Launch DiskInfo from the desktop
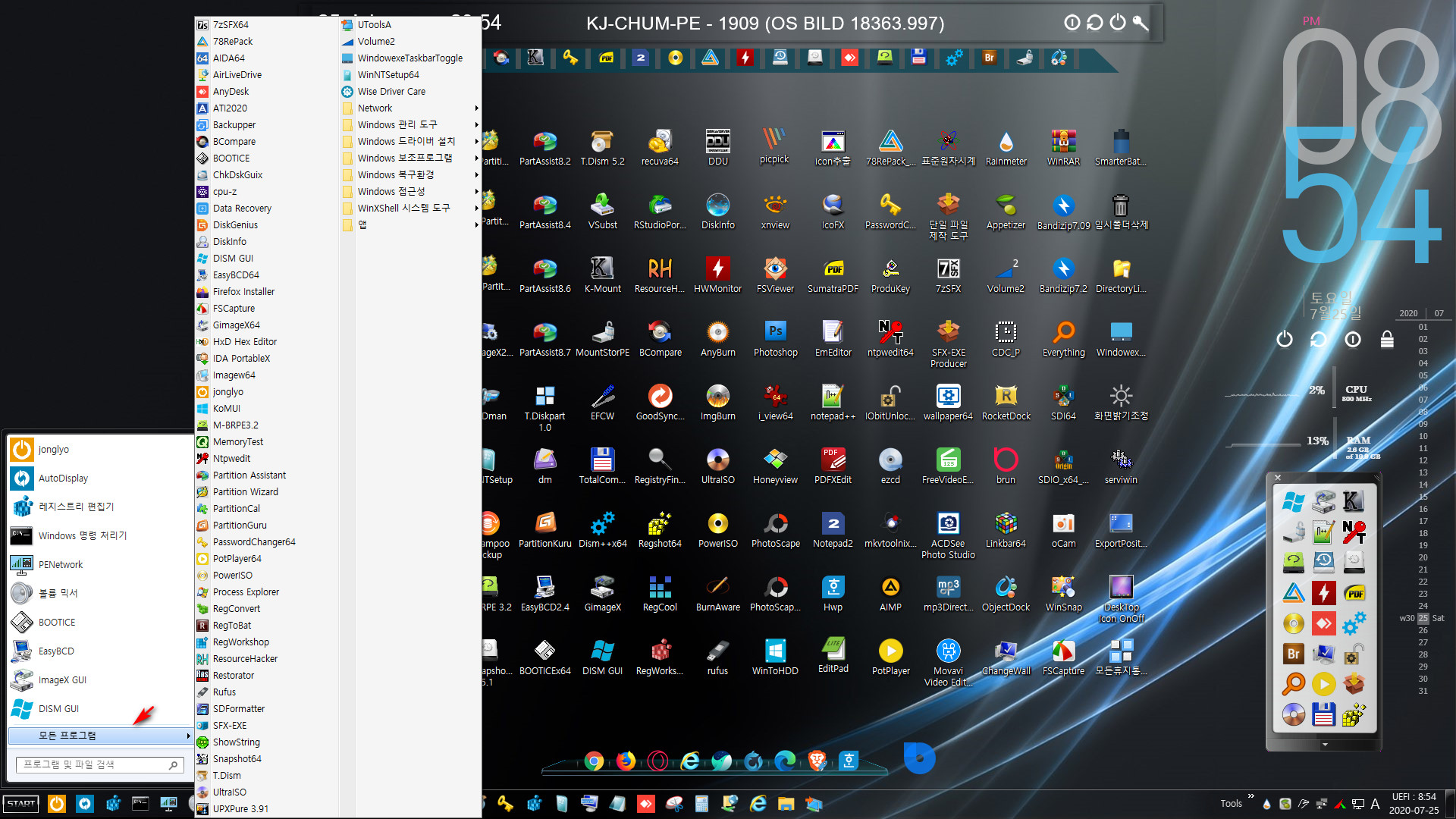 point(717,211)
